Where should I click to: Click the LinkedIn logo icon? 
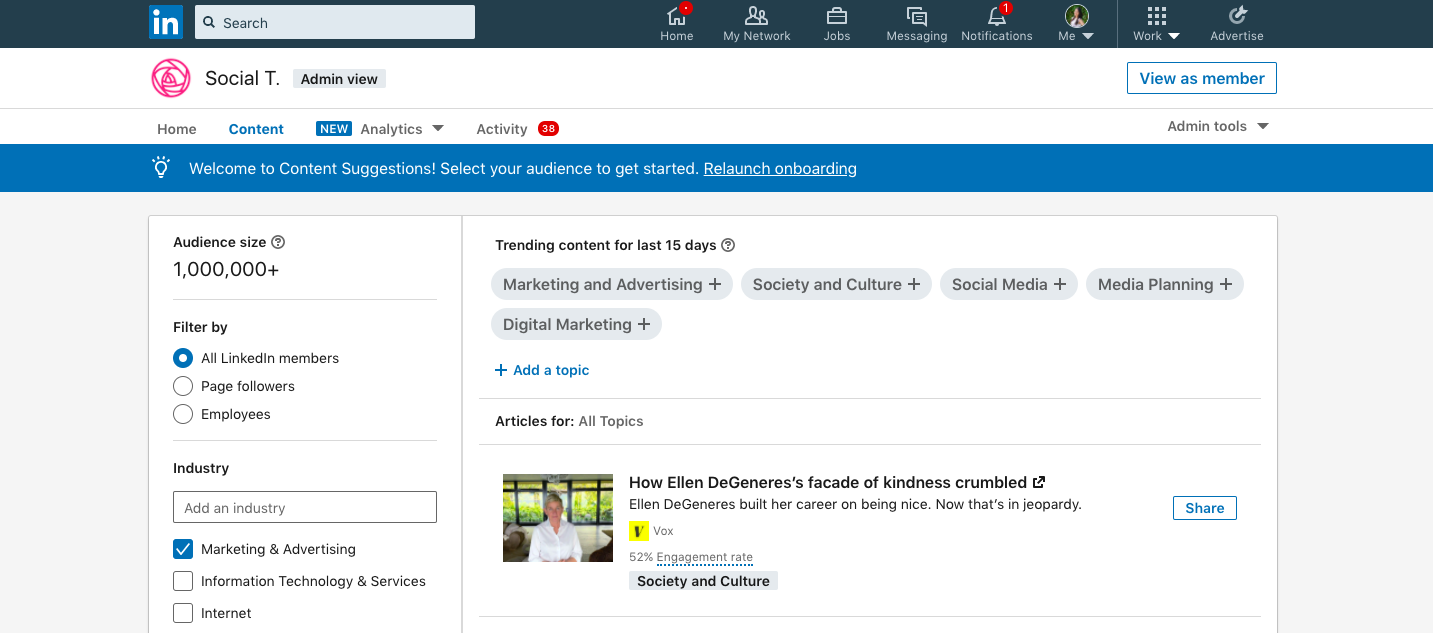pyautogui.click(x=165, y=22)
